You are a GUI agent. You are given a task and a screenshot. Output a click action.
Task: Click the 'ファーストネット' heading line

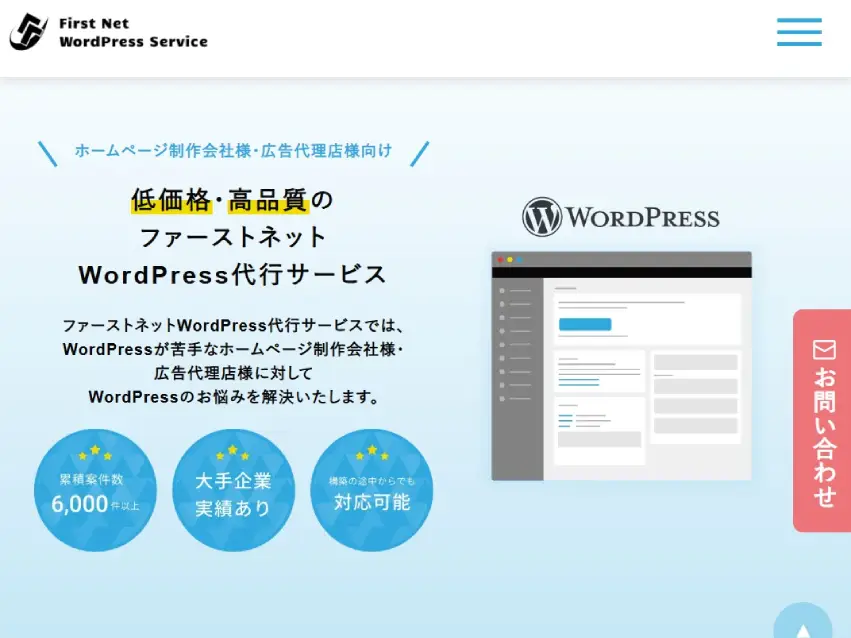click(x=233, y=237)
